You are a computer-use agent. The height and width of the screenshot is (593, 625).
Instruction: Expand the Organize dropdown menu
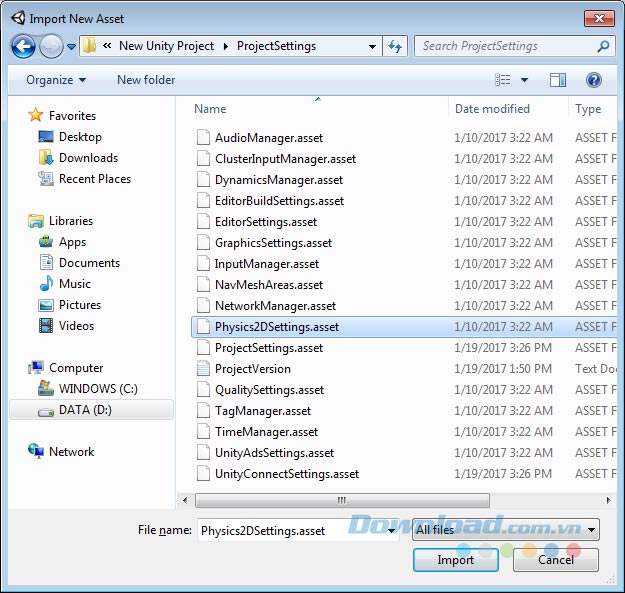coord(56,80)
